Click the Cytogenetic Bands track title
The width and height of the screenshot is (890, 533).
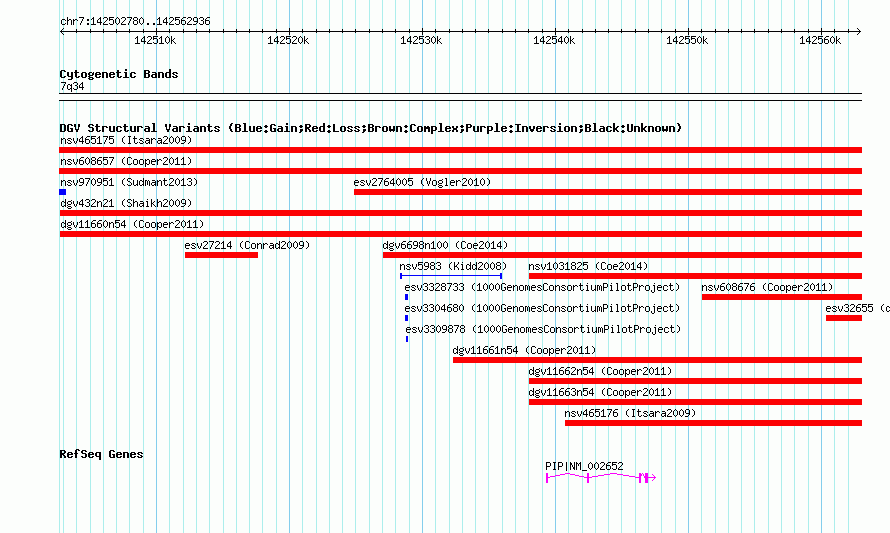click(x=119, y=74)
